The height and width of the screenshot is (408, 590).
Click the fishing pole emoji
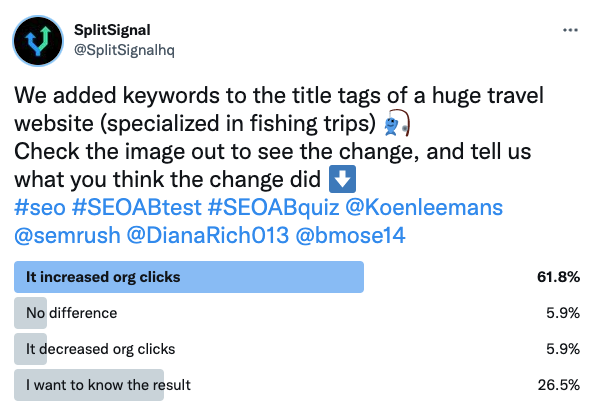pyautogui.click(x=396, y=123)
